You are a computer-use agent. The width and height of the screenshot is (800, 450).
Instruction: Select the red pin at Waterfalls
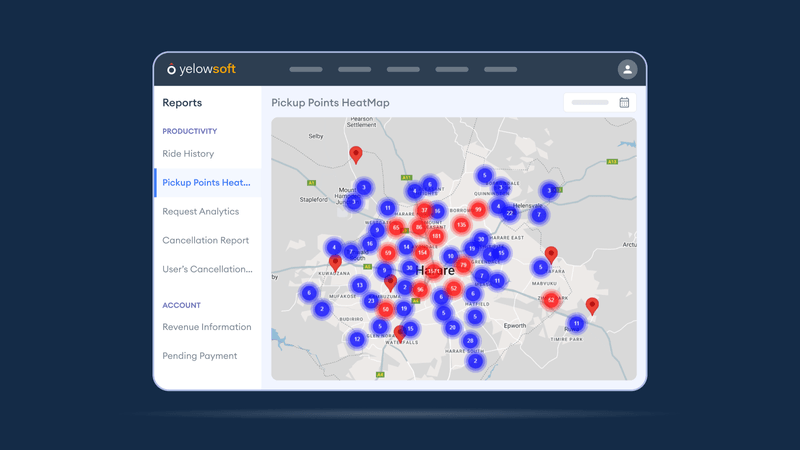click(x=399, y=332)
